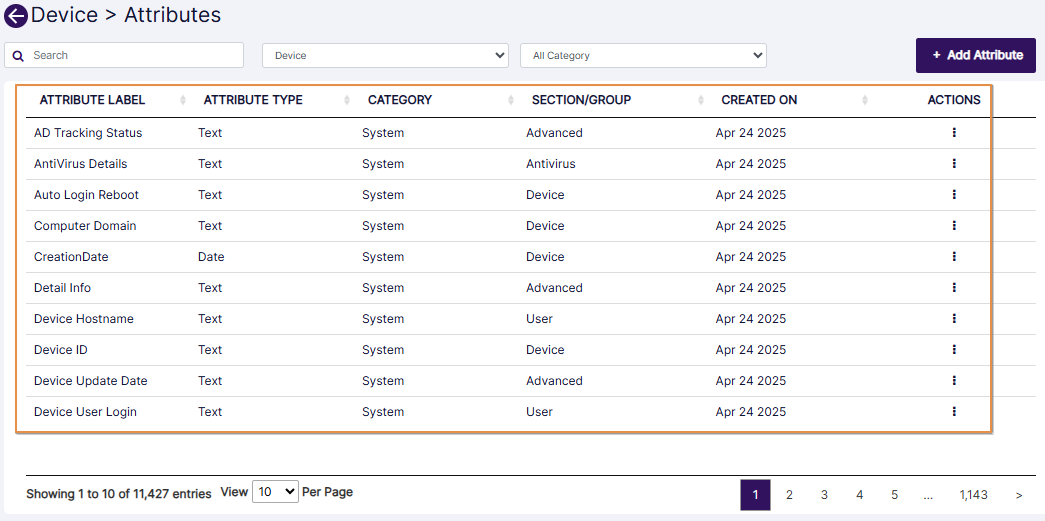Click Advanced section in Detail Info row

(554, 288)
